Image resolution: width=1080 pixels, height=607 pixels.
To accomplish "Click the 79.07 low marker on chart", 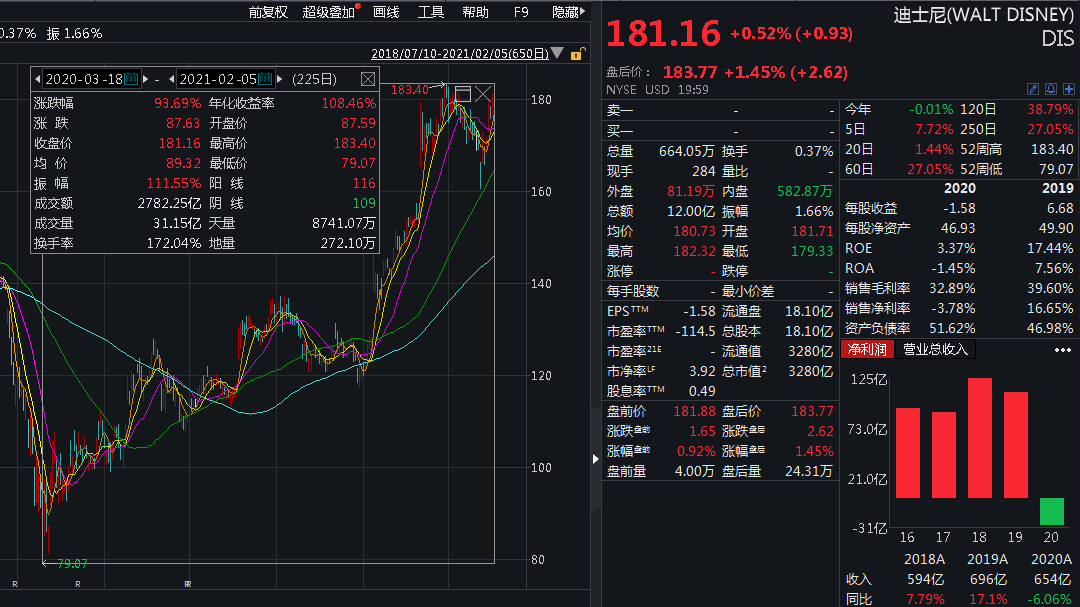I will coord(72,564).
